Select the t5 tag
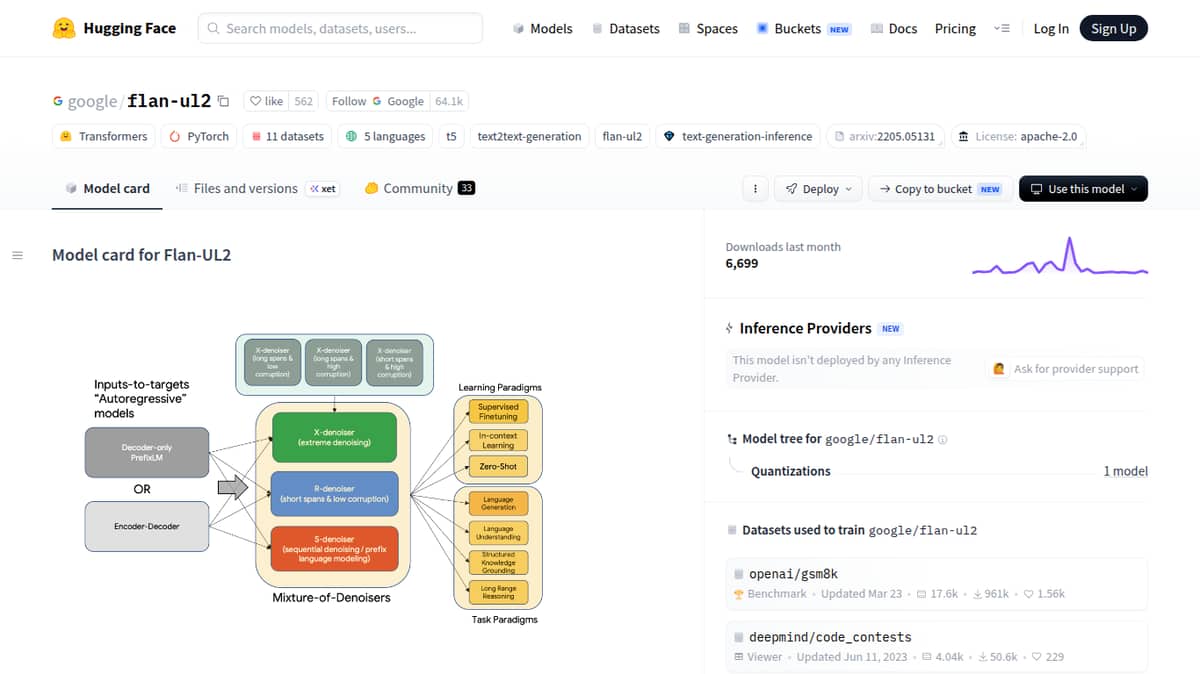 [x=451, y=136]
